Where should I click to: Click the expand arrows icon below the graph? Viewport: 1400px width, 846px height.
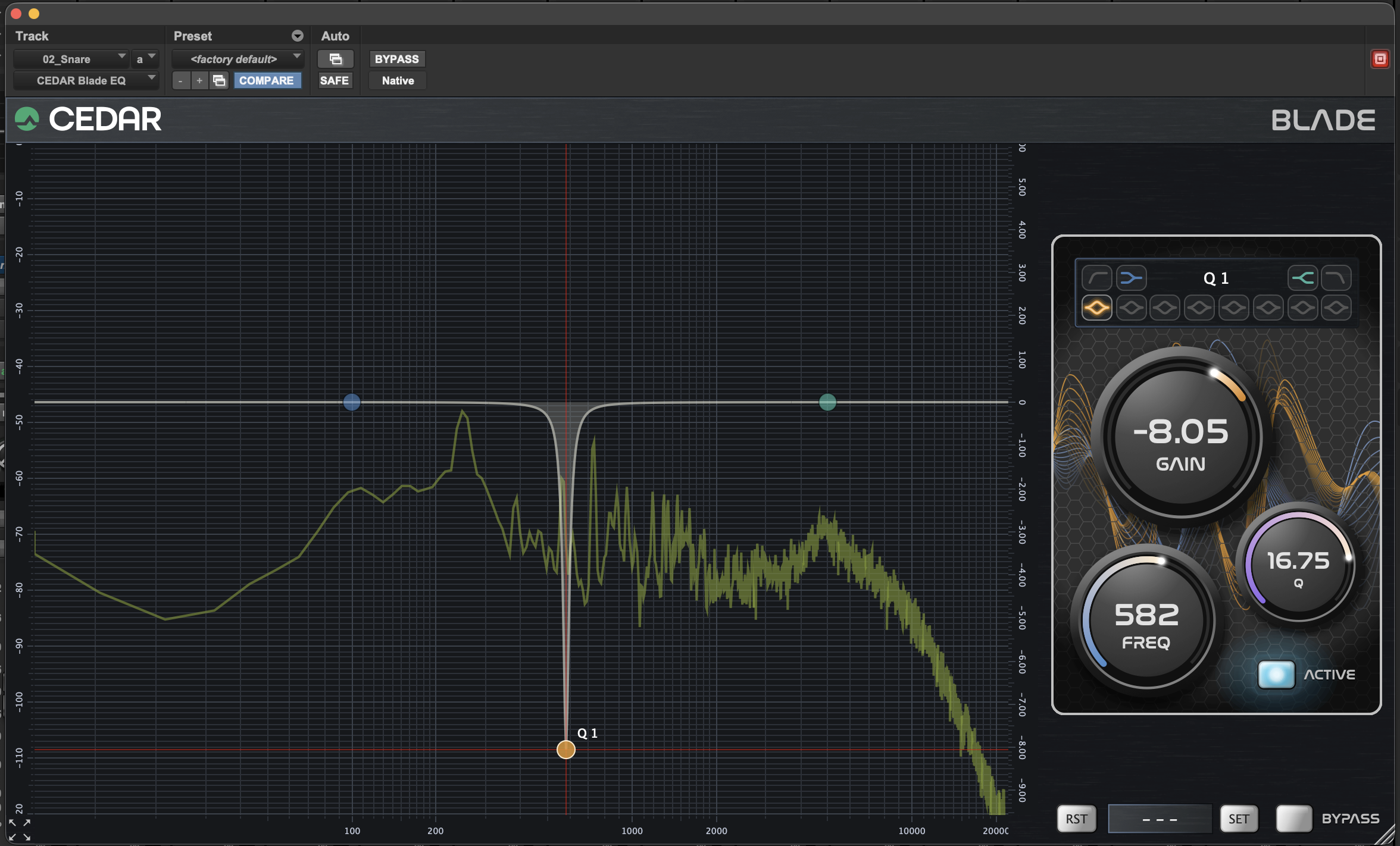point(19,829)
